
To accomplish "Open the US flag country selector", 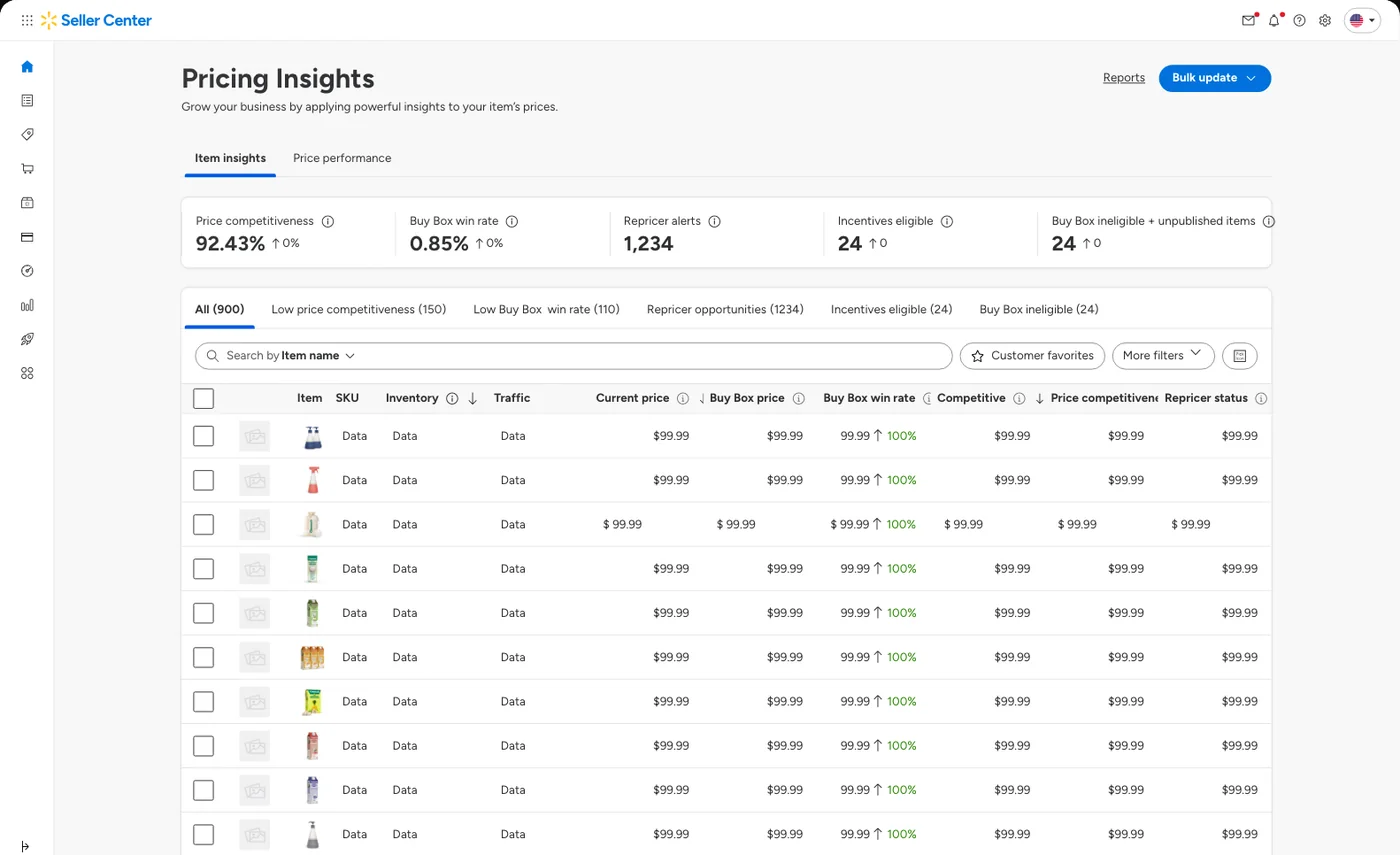I will 1362,20.
